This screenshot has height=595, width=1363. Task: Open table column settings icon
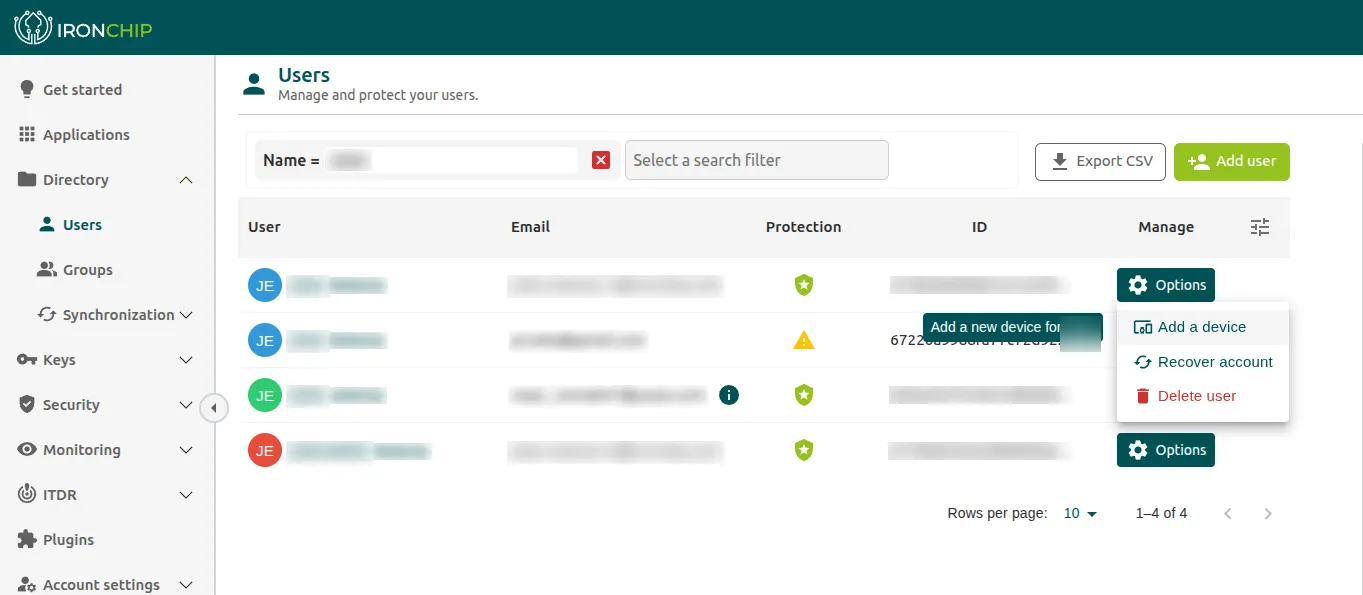(x=1260, y=227)
